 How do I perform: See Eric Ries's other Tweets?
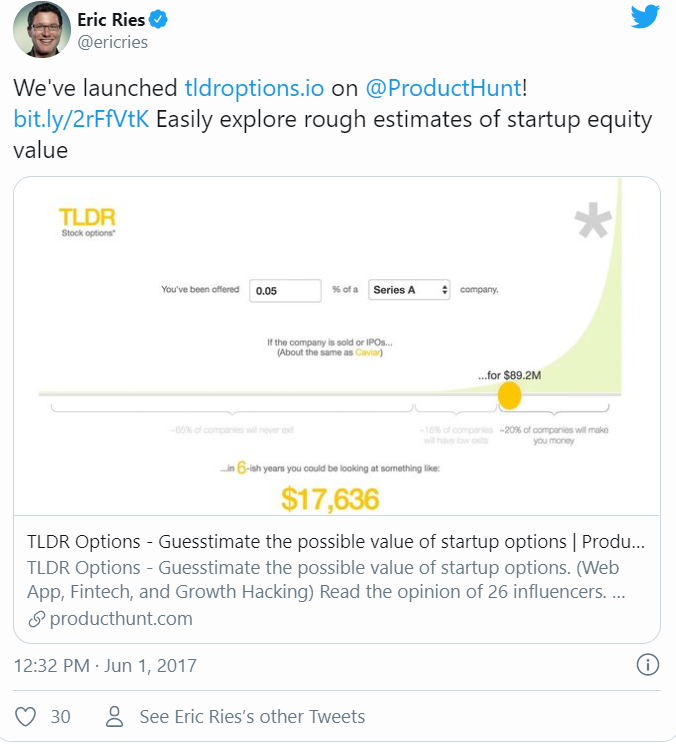(252, 716)
